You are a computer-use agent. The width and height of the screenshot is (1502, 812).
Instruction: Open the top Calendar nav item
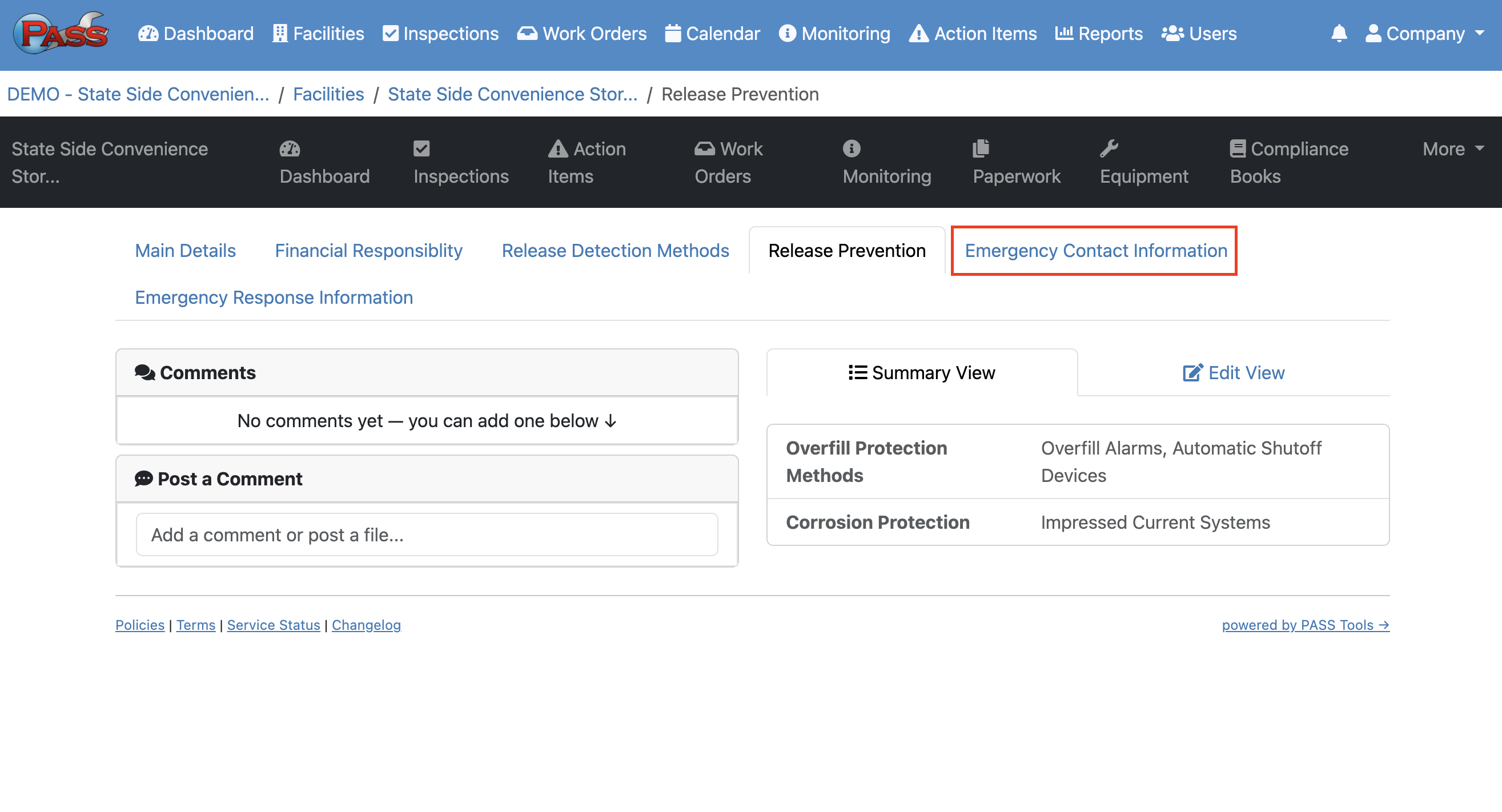click(x=712, y=33)
